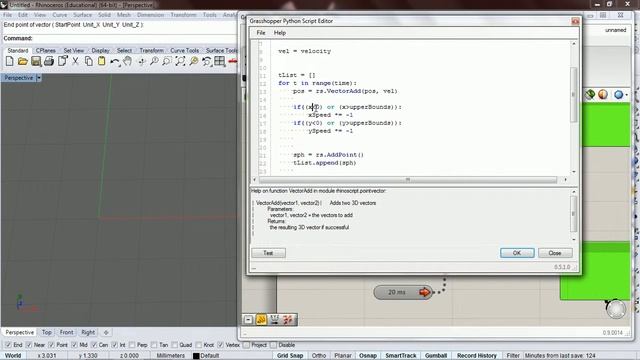Click the code editor vertical scrollbar
Viewport: 640px width, 360px height.
click(573, 95)
